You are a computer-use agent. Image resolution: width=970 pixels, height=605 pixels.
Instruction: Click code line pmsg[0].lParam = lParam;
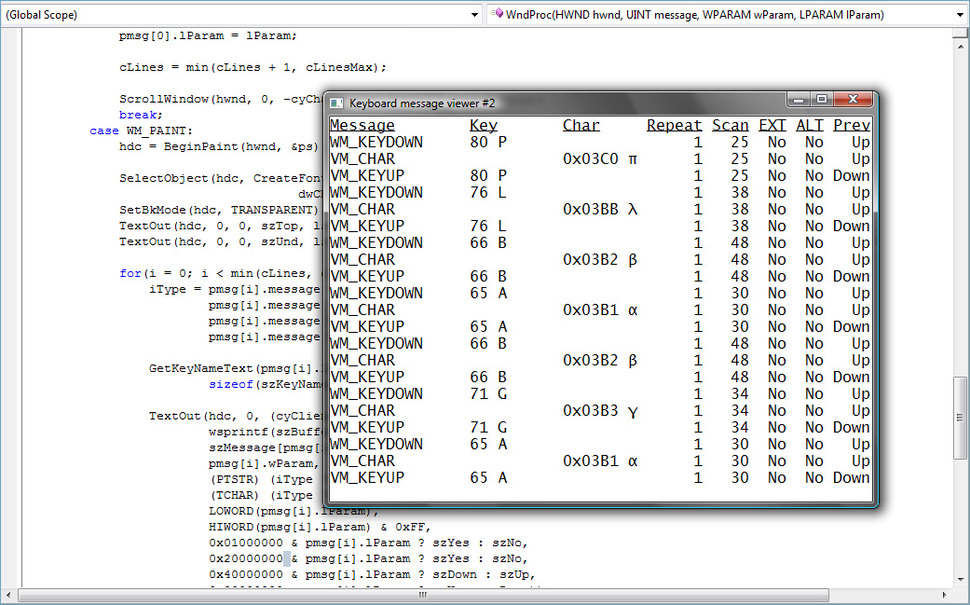click(x=208, y=36)
